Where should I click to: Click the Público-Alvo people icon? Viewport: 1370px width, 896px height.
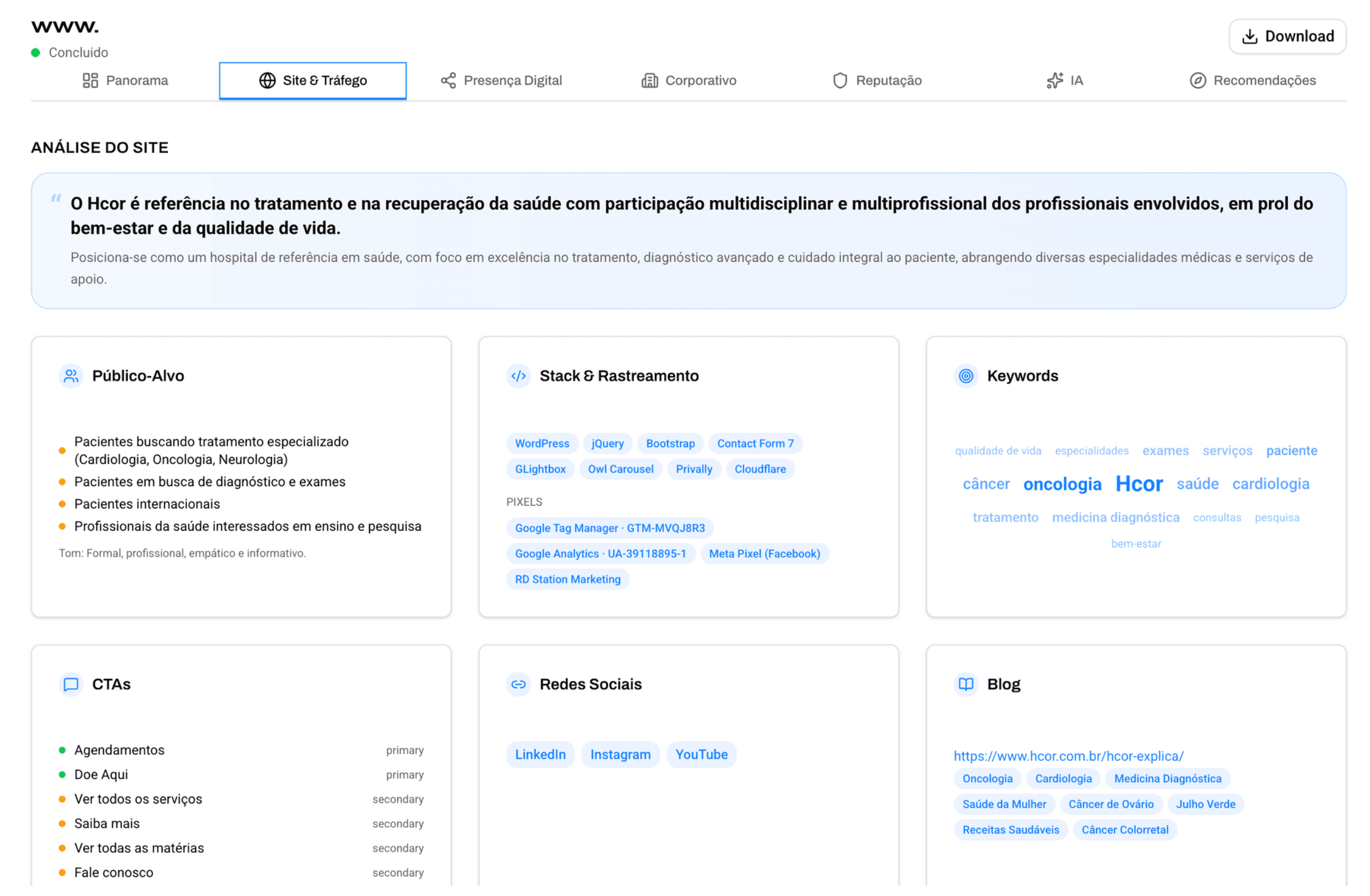click(70, 376)
